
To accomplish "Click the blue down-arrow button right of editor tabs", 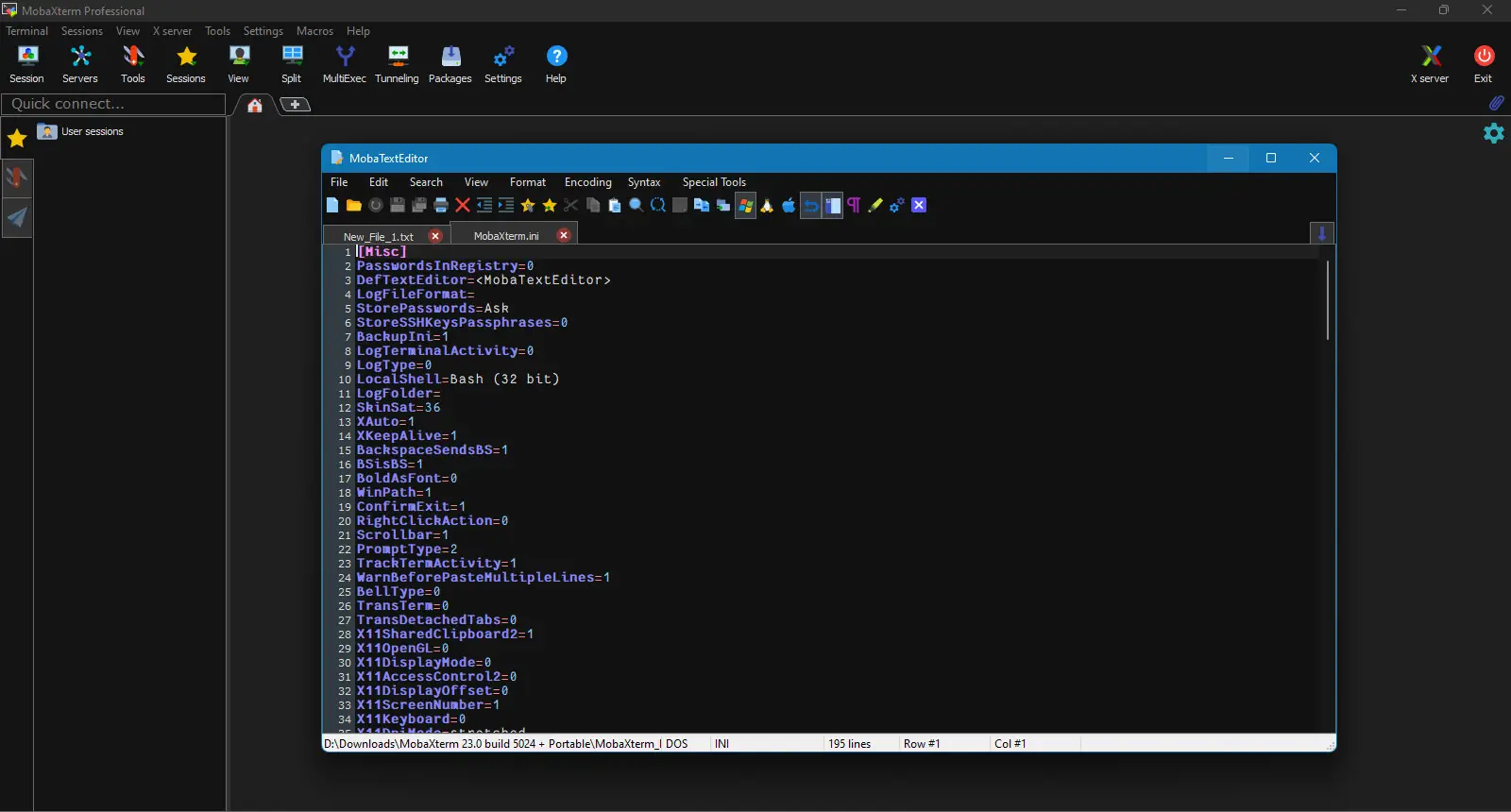I will (1322, 233).
